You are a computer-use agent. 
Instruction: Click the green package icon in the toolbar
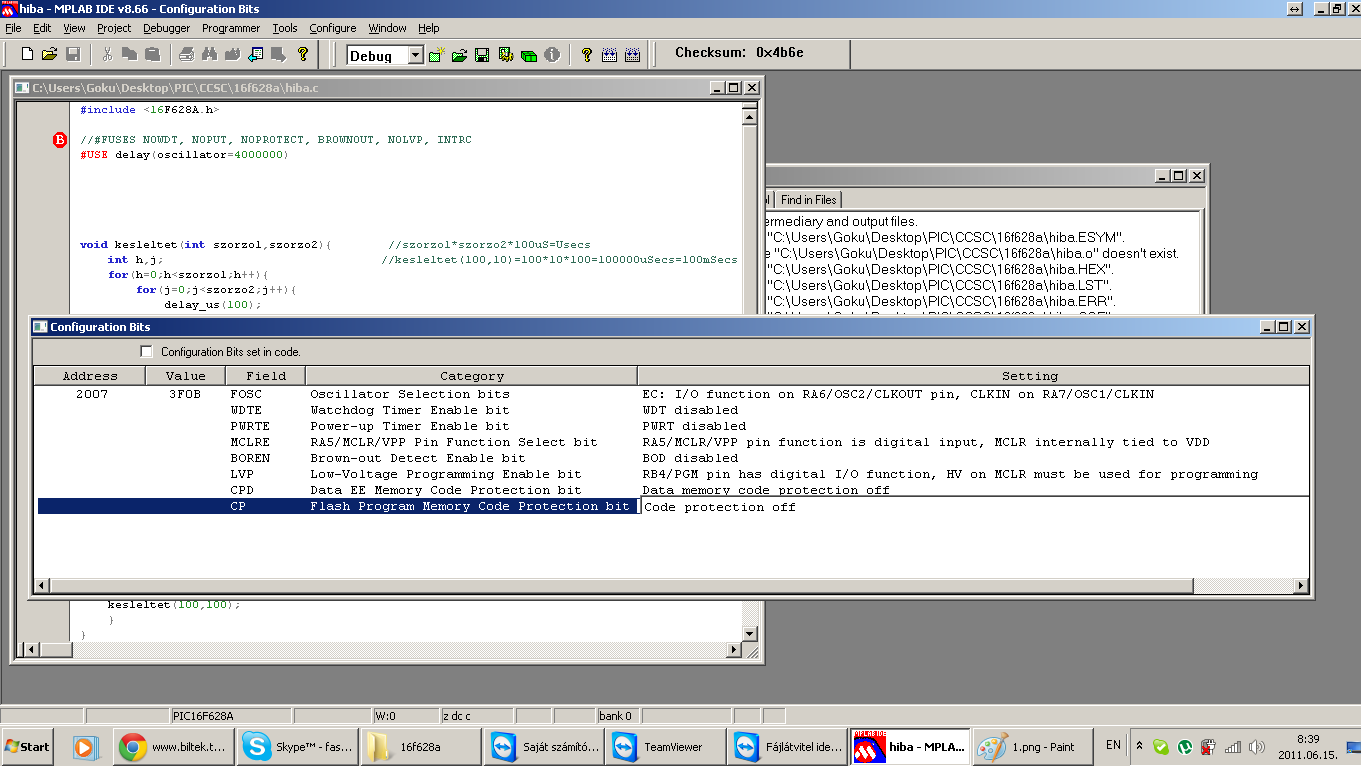click(x=529, y=55)
